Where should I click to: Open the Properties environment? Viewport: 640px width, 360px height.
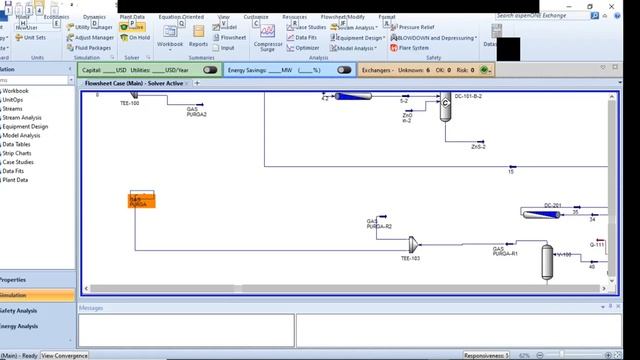point(37,280)
